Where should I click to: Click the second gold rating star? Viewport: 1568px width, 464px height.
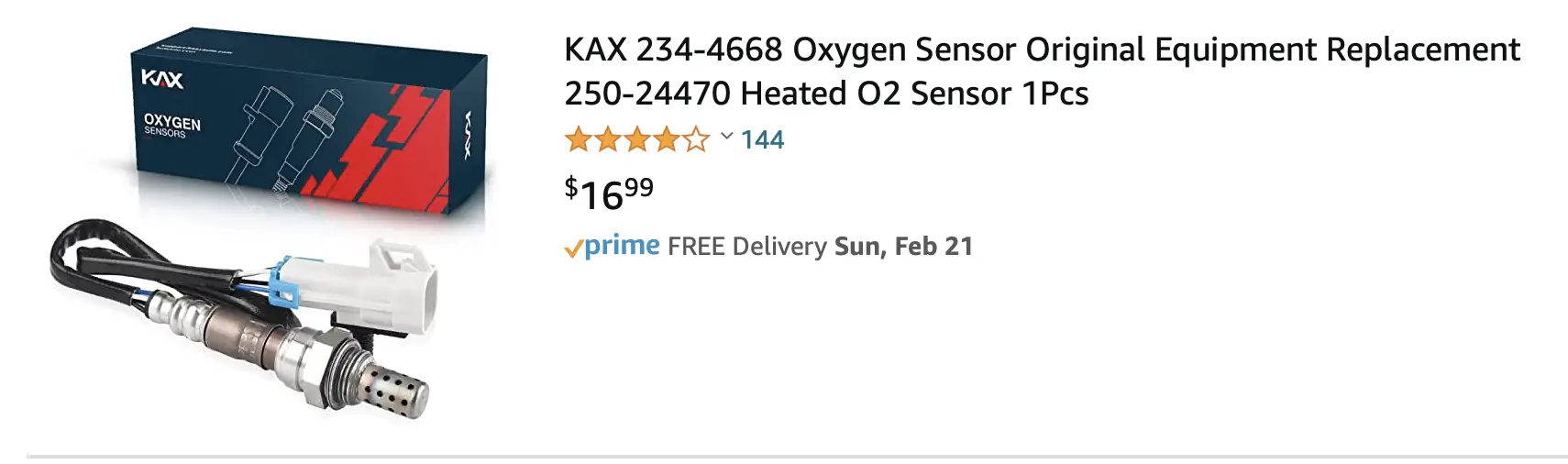click(607, 140)
